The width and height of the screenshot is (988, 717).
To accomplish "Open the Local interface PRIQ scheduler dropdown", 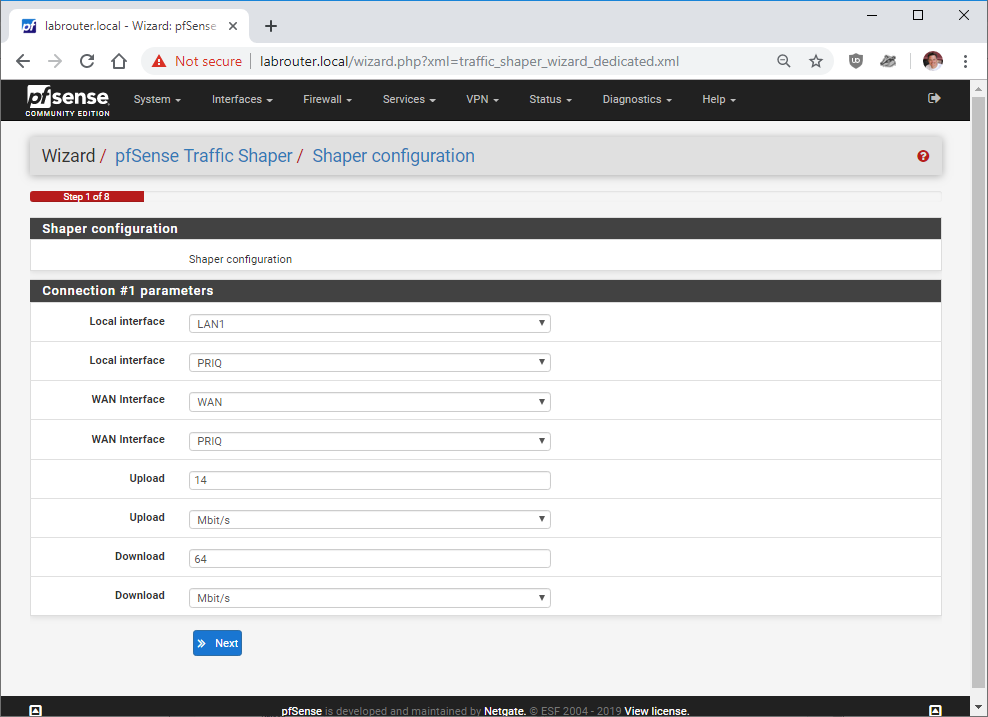I will coord(370,362).
